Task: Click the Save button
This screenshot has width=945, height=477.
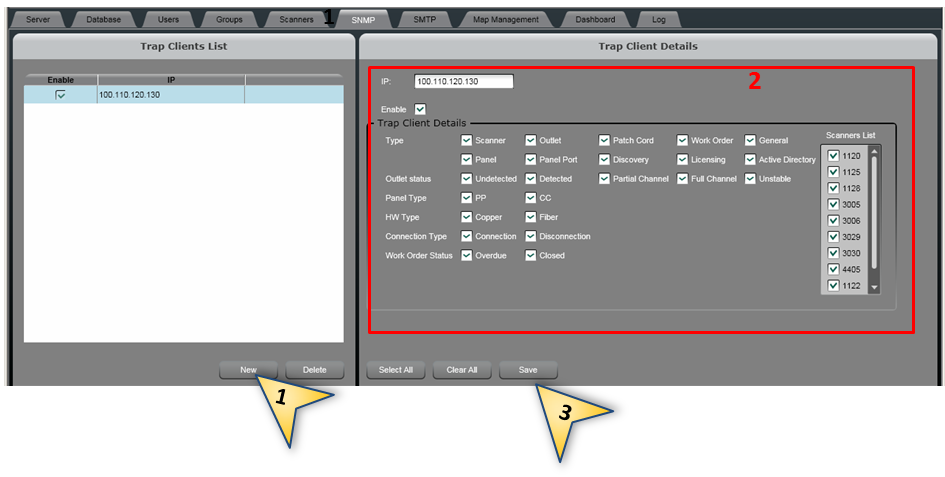Action: tap(528, 370)
